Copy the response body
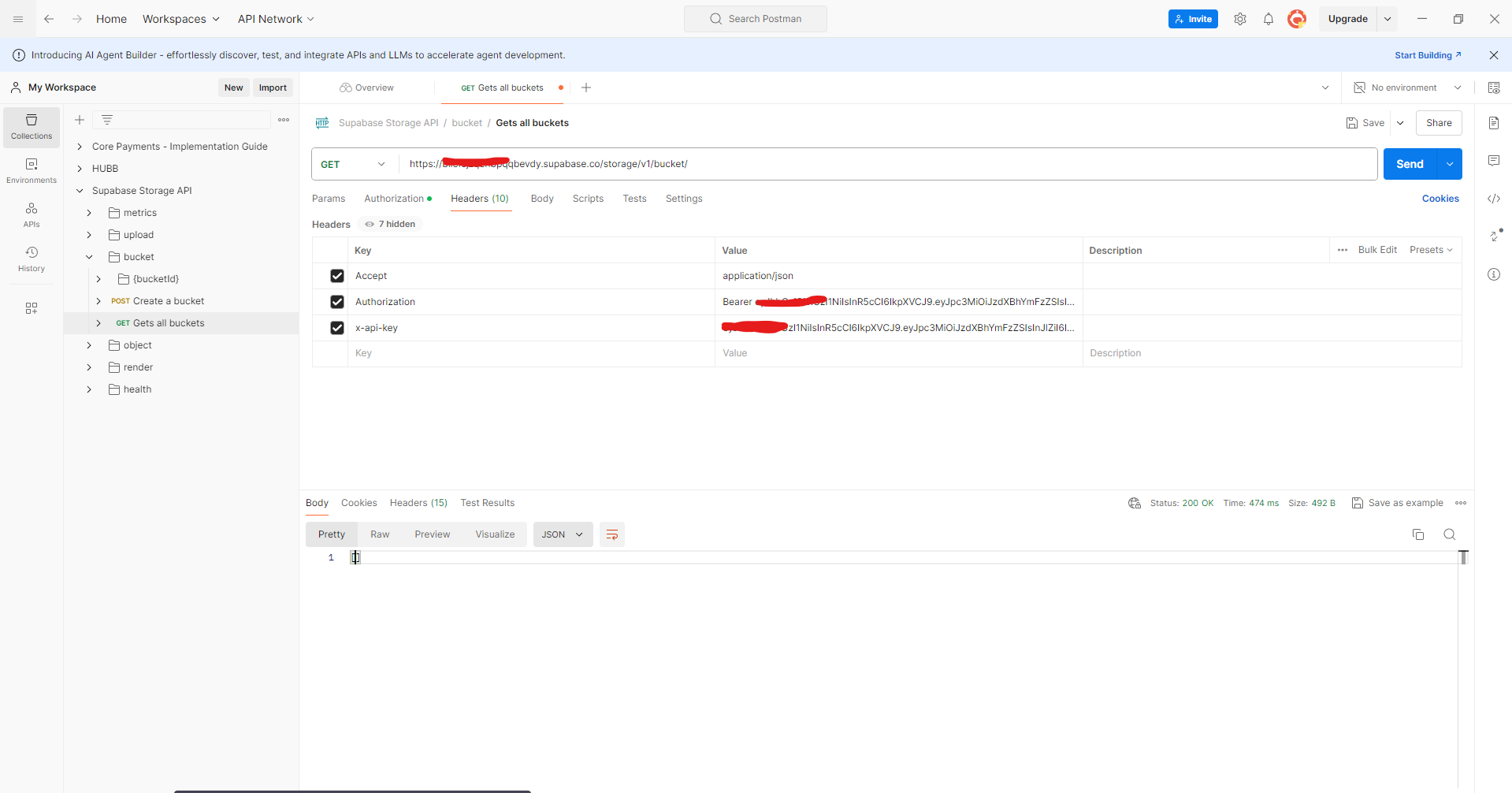 coord(1418,534)
